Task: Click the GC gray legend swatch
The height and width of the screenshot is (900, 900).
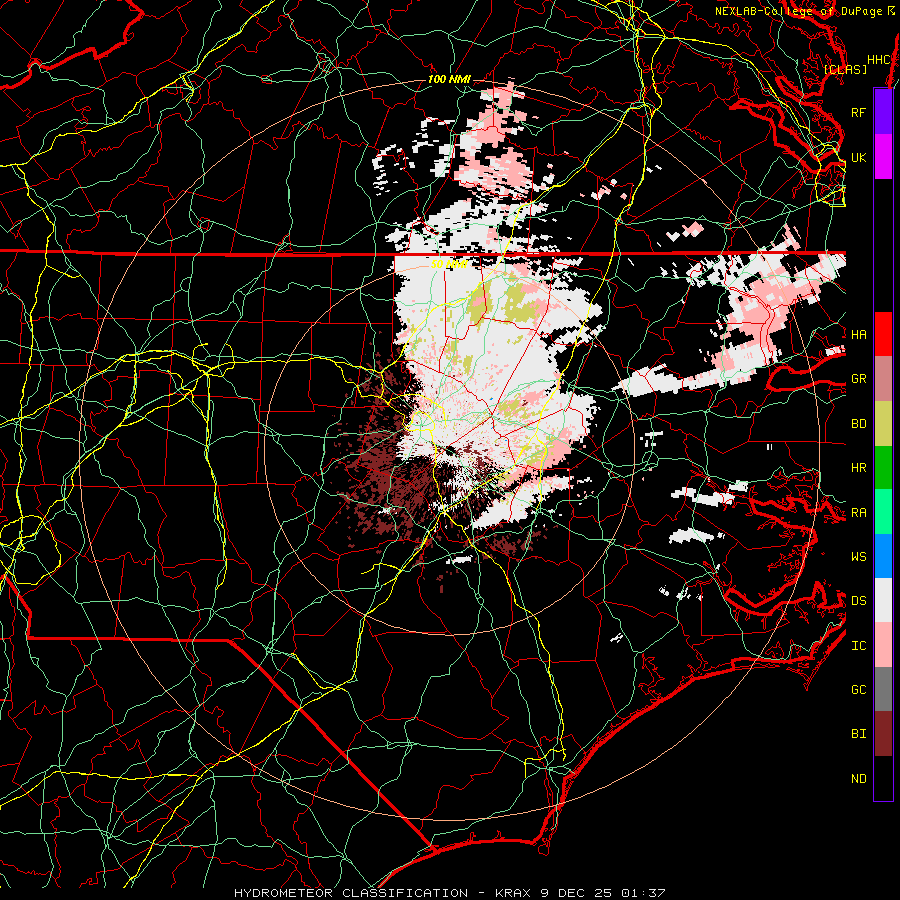Action: click(883, 689)
